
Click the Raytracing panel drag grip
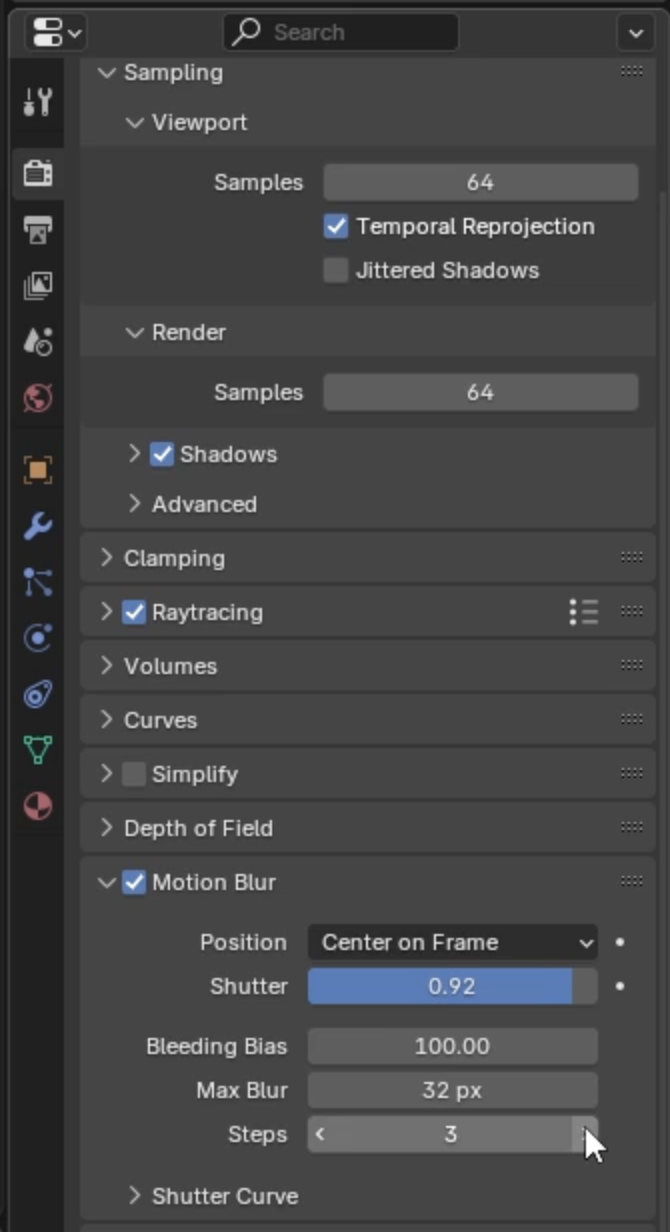[631, 612]
